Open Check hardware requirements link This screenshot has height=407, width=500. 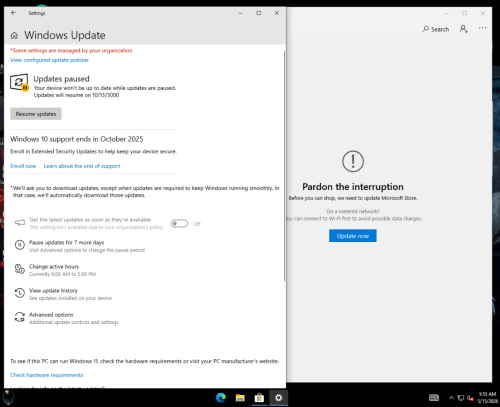(47, 375)
